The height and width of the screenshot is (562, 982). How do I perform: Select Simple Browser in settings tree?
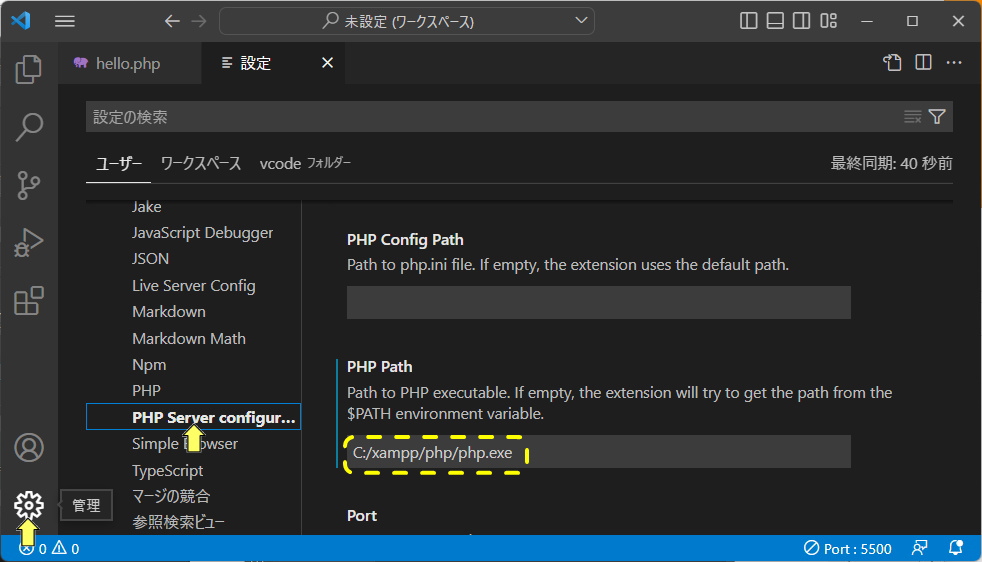tap(185, 444)
